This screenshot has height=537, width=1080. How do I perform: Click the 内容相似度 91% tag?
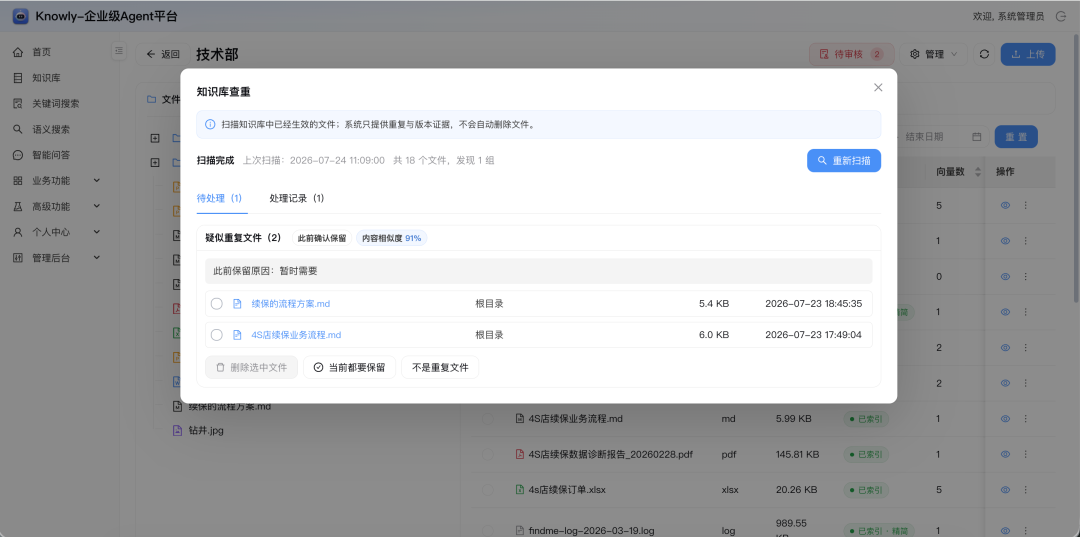pos(391,238)
